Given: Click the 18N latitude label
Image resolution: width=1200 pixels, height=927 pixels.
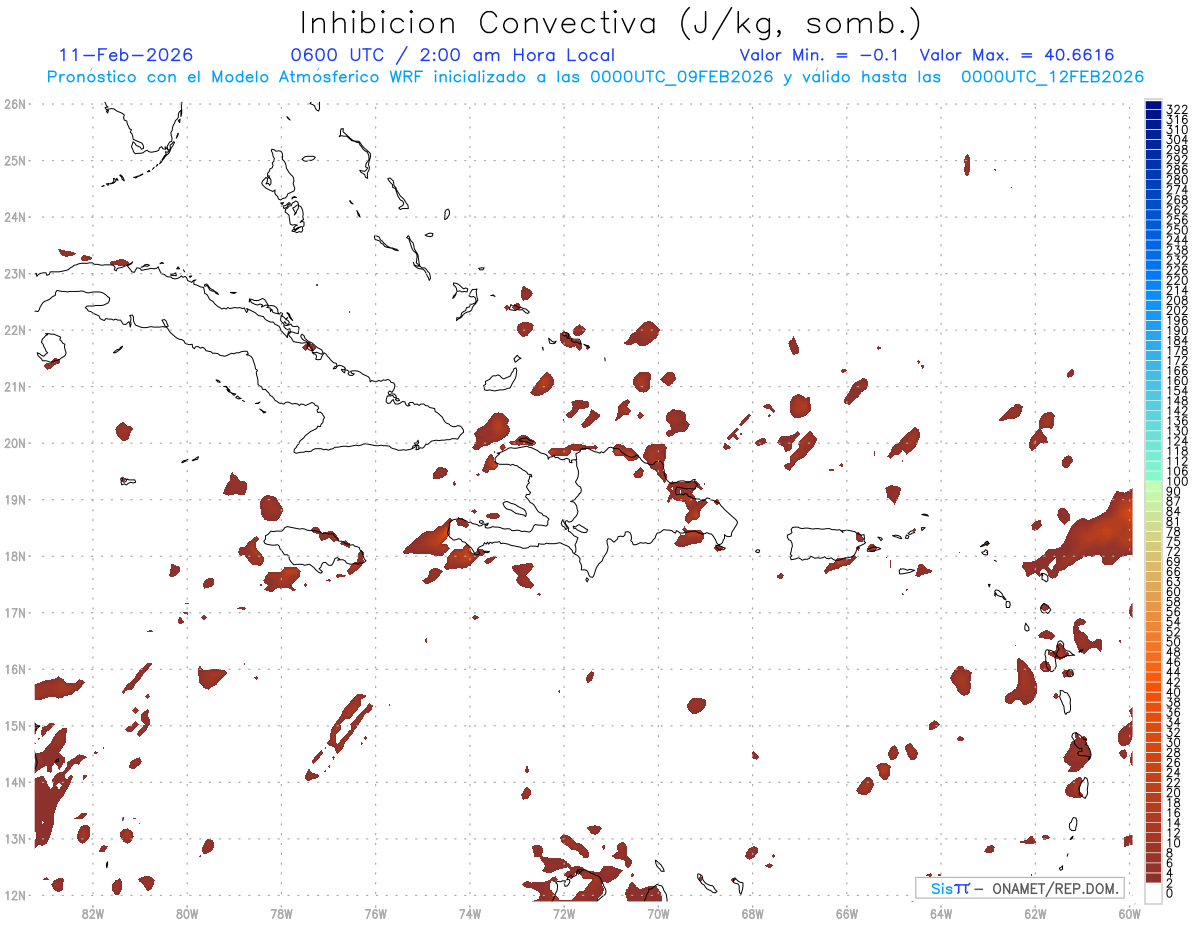Looking at the screenshot, I should pyautogui.click(x=14, y=556).
